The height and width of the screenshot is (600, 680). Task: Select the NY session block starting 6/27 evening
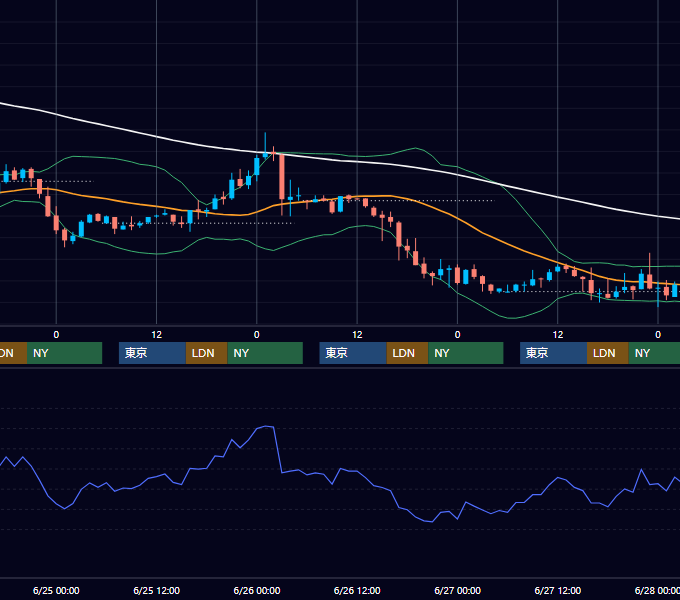point(654,353)
